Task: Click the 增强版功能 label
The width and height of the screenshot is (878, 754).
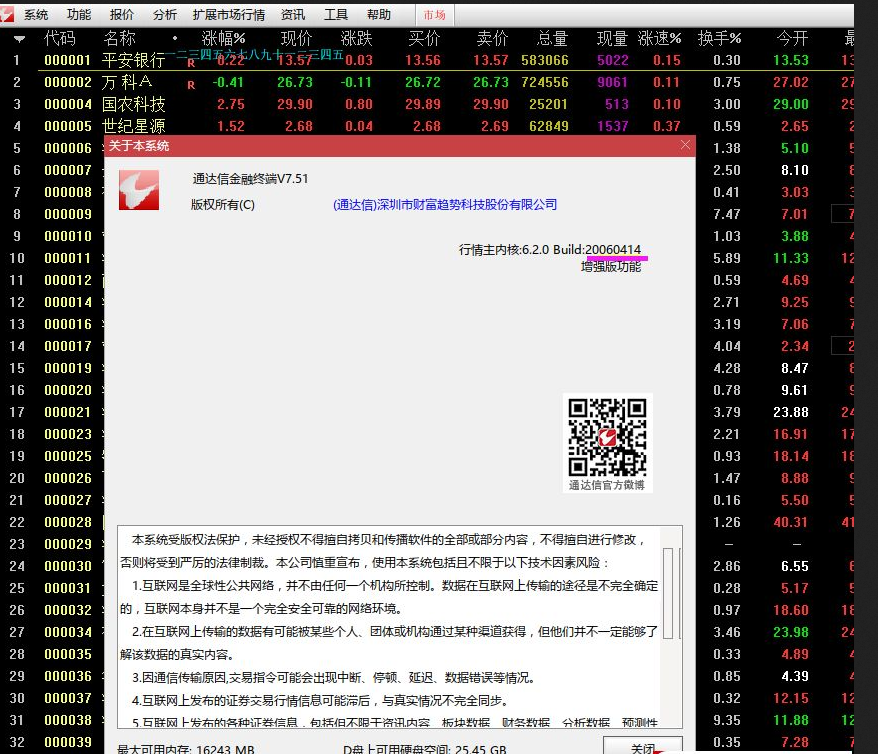Action: tap(611, 266)
